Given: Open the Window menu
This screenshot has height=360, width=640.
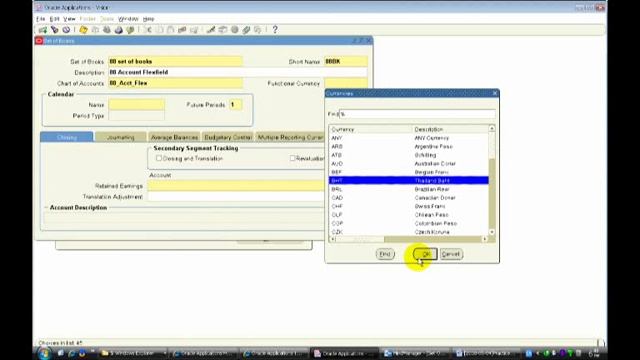Looking at the screenshot, I should tap(128, 19).
